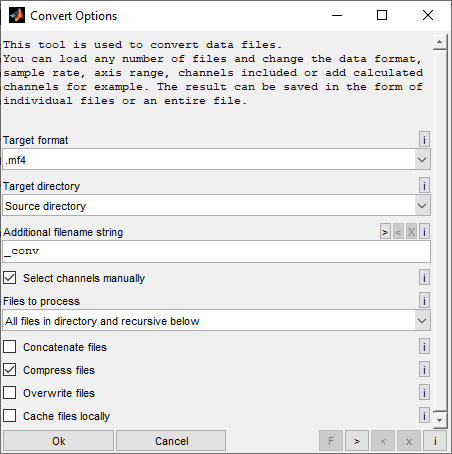Open info for Concatenate files option
452x454 pixels.
424,346
